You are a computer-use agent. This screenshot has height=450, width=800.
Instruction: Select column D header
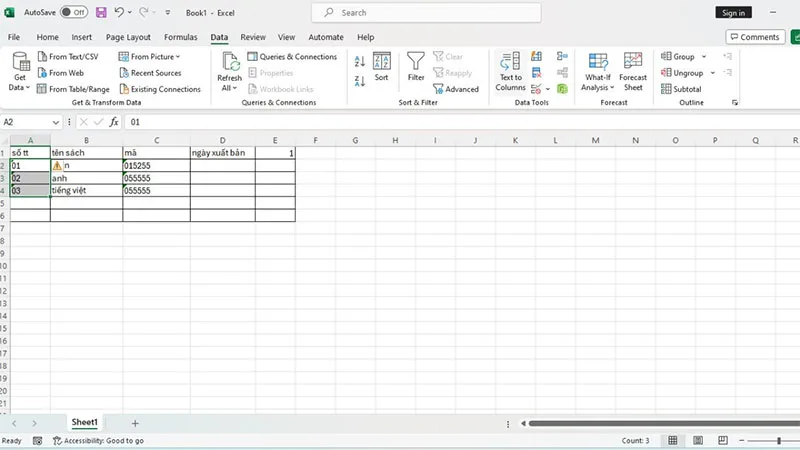[x=222, y=140]
